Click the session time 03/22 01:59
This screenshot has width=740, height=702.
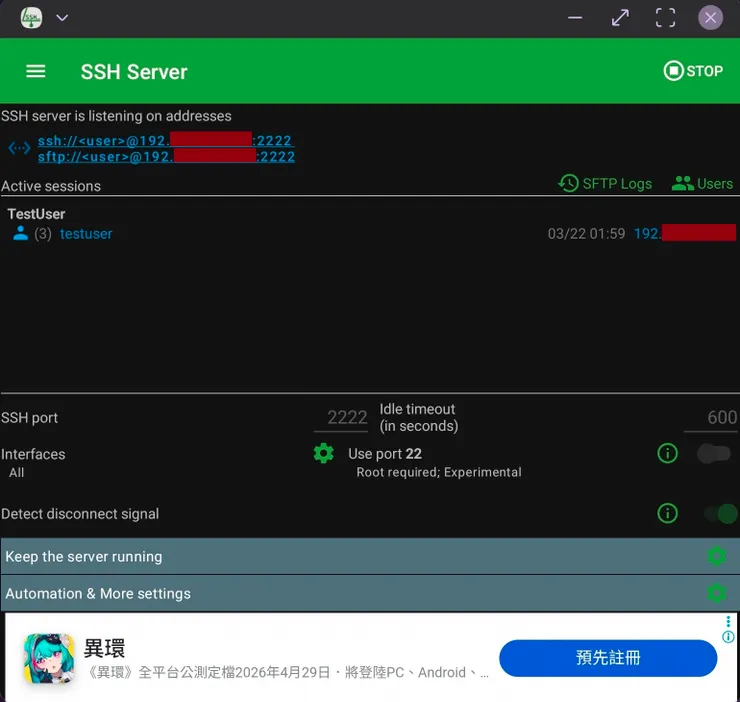click(586, 234)
